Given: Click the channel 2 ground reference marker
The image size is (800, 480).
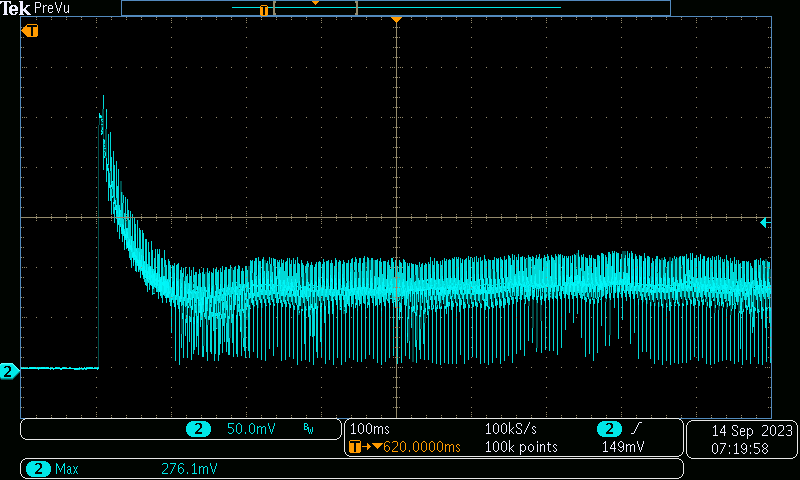Looking at the screenshot, I should pos(9,372).
